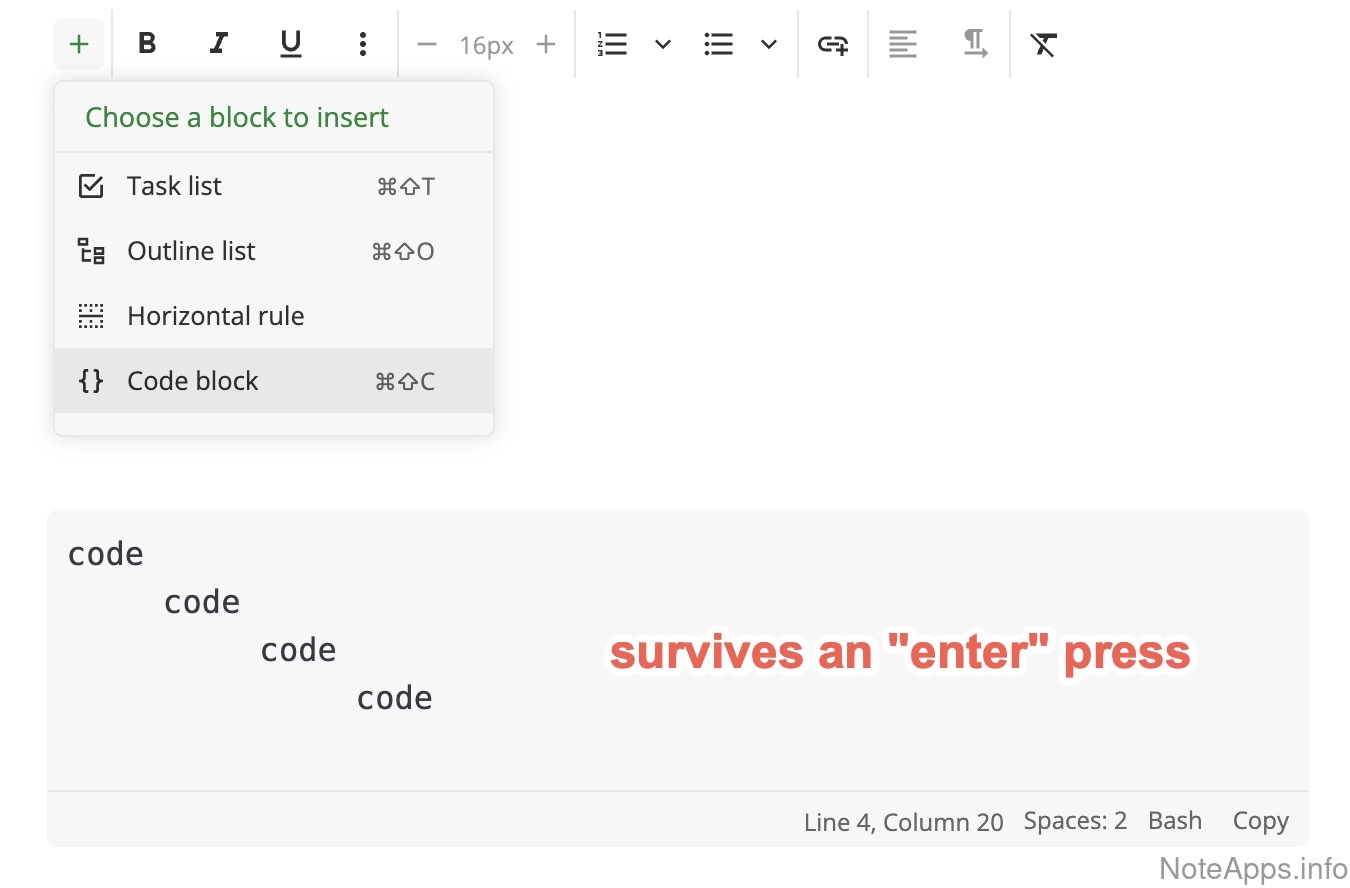1350x888 pixels.
Task: Choose Code block from the insert menu
Action: click(x=192, y=381)
